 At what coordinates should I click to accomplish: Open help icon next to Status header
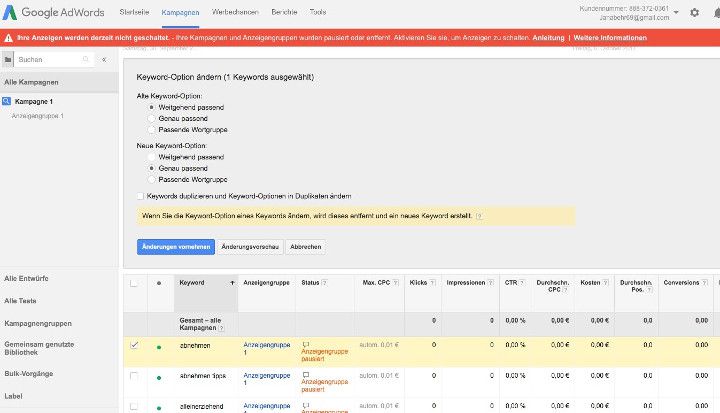tap(324, 283)
